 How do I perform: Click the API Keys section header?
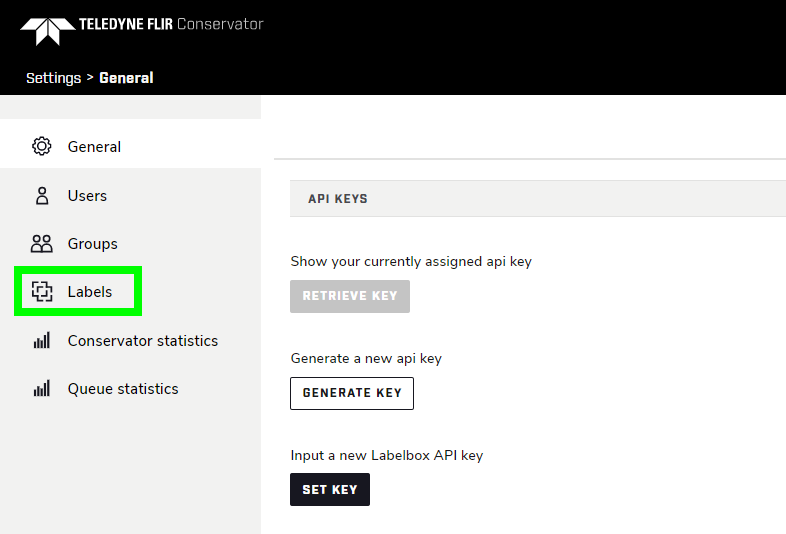click(x=338, y=199)
